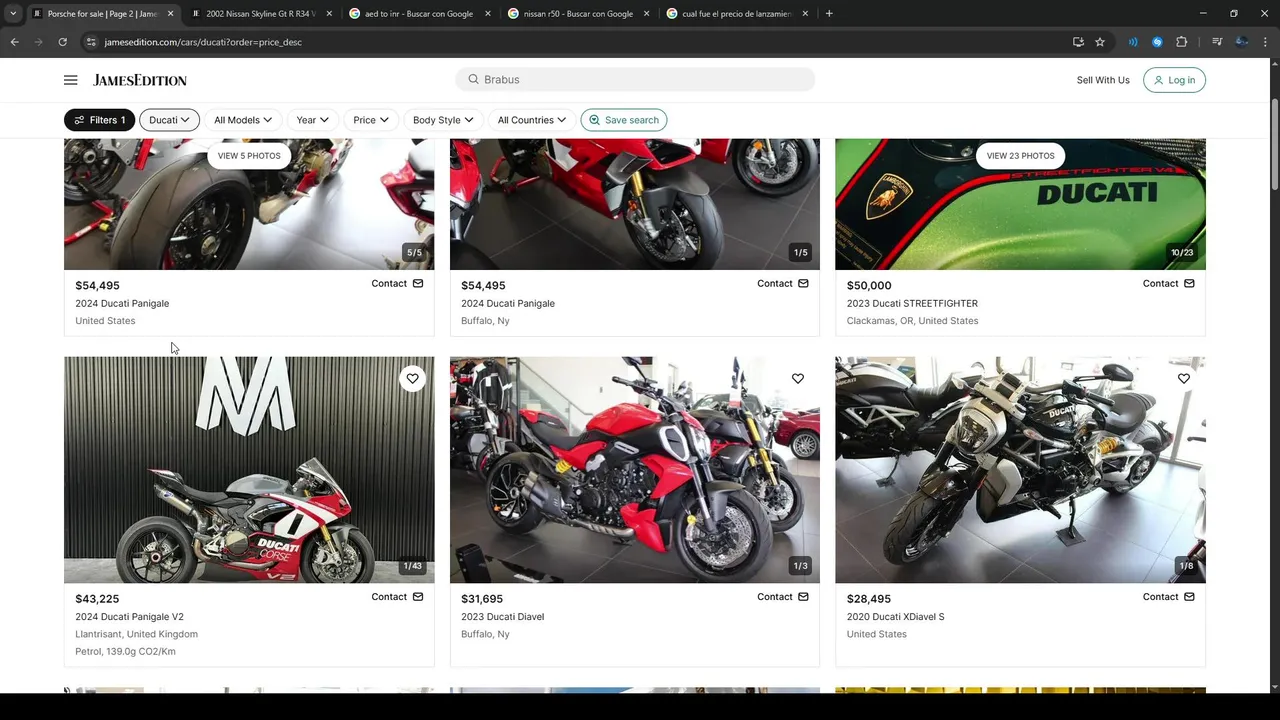Open the 2024 Ducati Panigale V2 photo

tap(249, 470)
